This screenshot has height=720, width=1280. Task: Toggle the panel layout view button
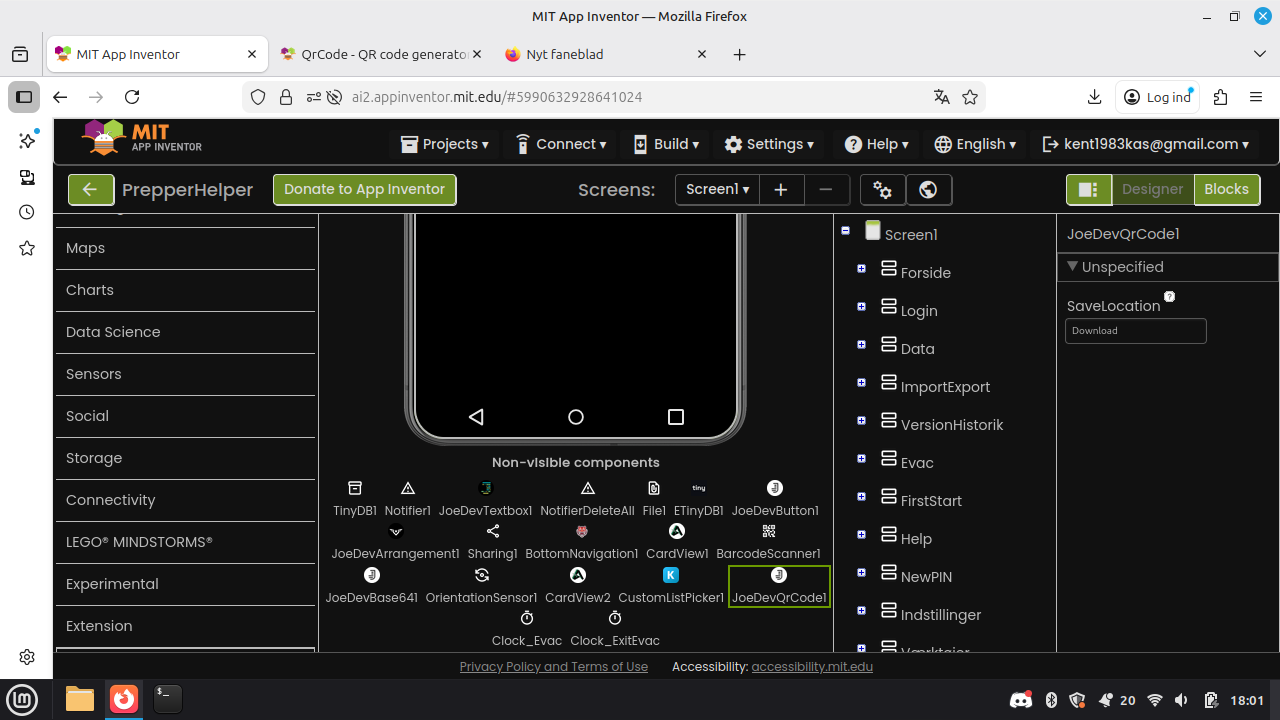pos(1088,189)
